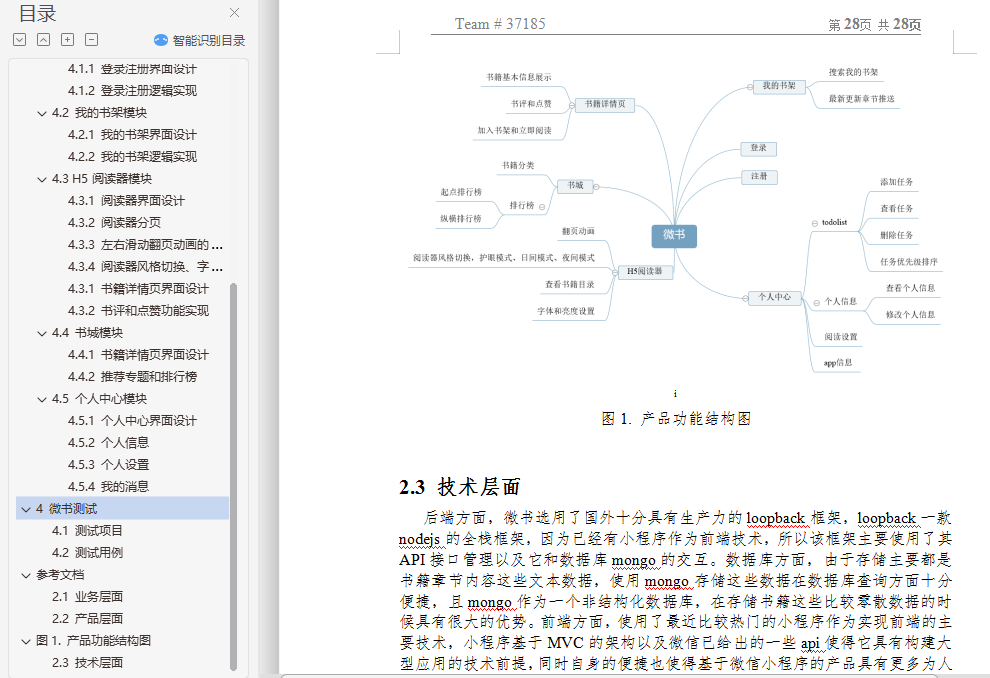Collapse the 4 微书测试 outline node
The width and height of the screenshot is (990, 678).
coord(26,509)
